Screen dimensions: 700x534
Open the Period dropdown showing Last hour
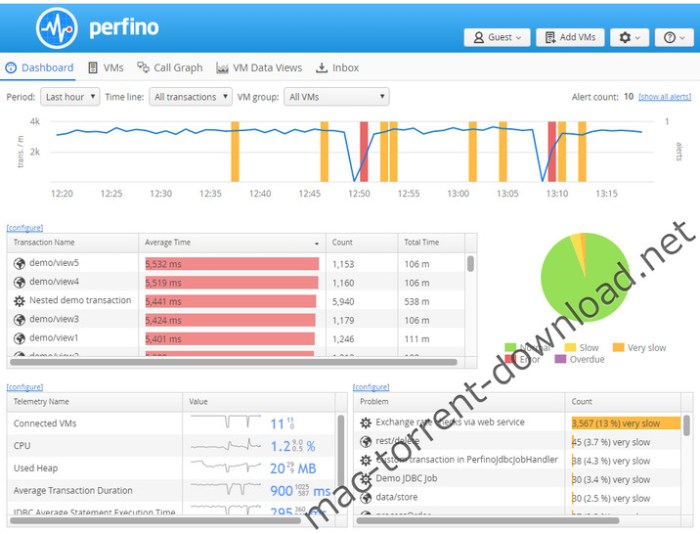70,97
